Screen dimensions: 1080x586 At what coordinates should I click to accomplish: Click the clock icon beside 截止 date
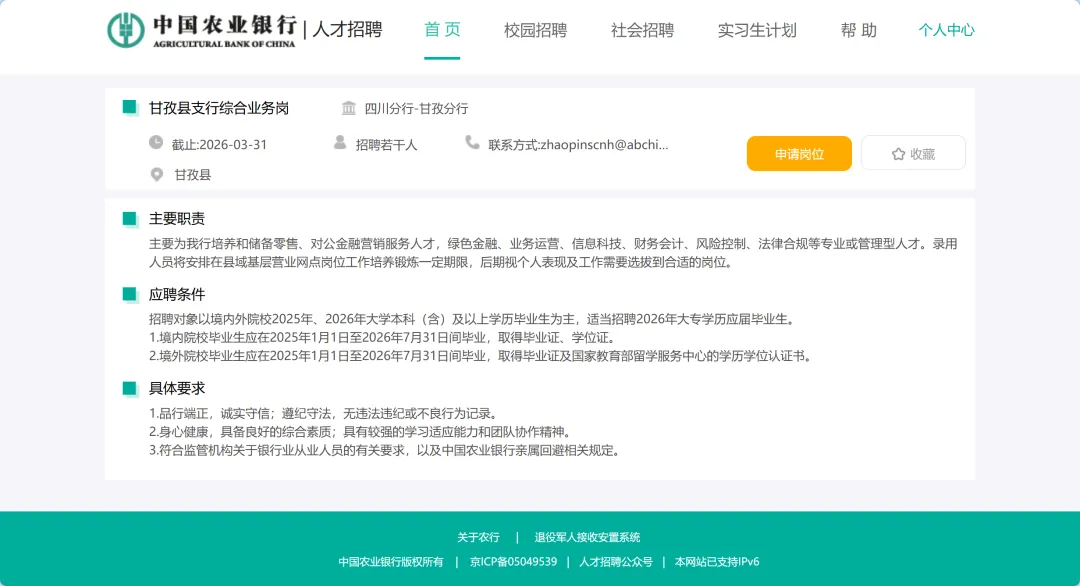tap(156, 143)
